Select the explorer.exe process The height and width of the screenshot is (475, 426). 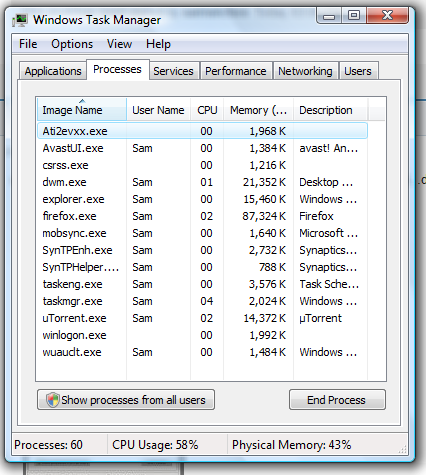[202, 199]
